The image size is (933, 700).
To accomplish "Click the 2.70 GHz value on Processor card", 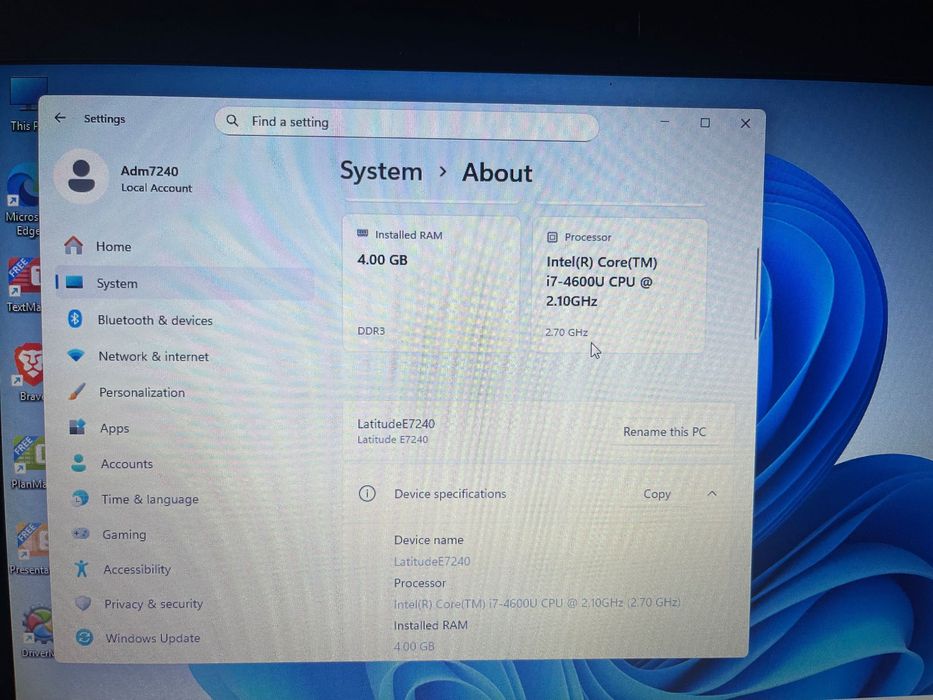I will (x=566, y=332).
